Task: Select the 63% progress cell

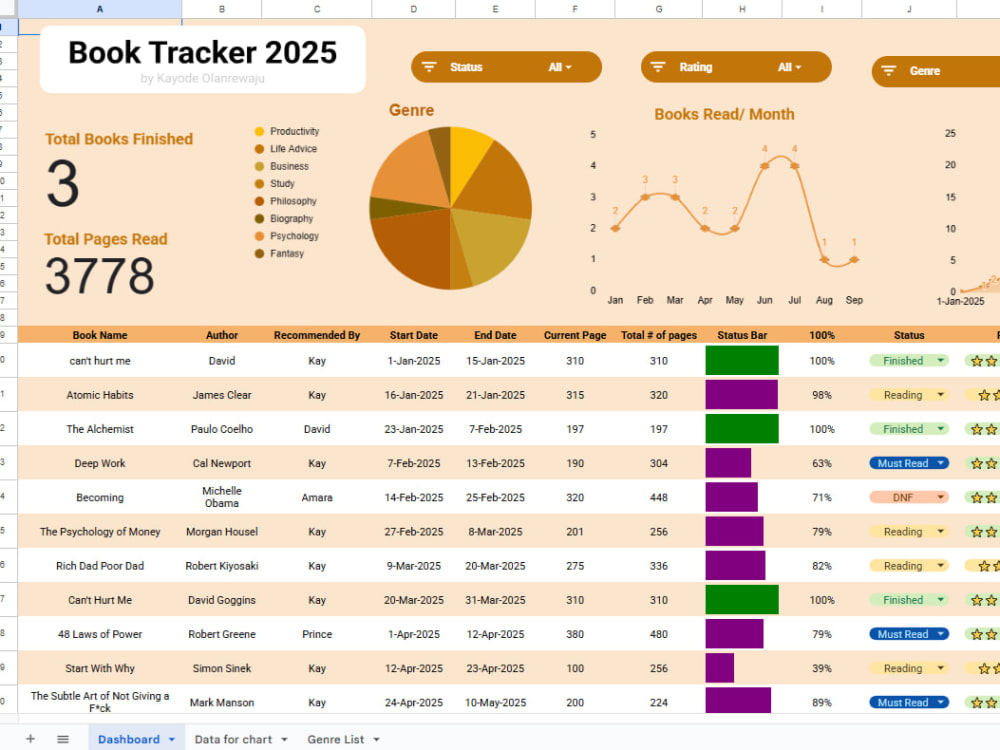Action: (x=821, y=463)
